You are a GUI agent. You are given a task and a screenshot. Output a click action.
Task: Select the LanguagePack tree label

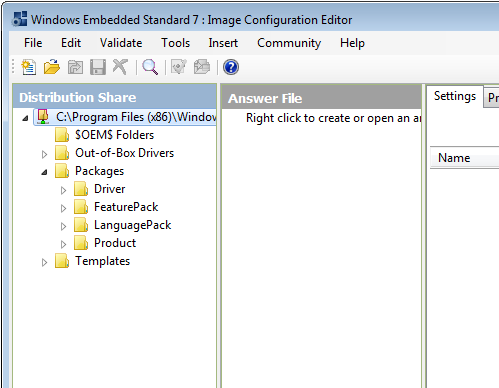[x=132, y=225]
